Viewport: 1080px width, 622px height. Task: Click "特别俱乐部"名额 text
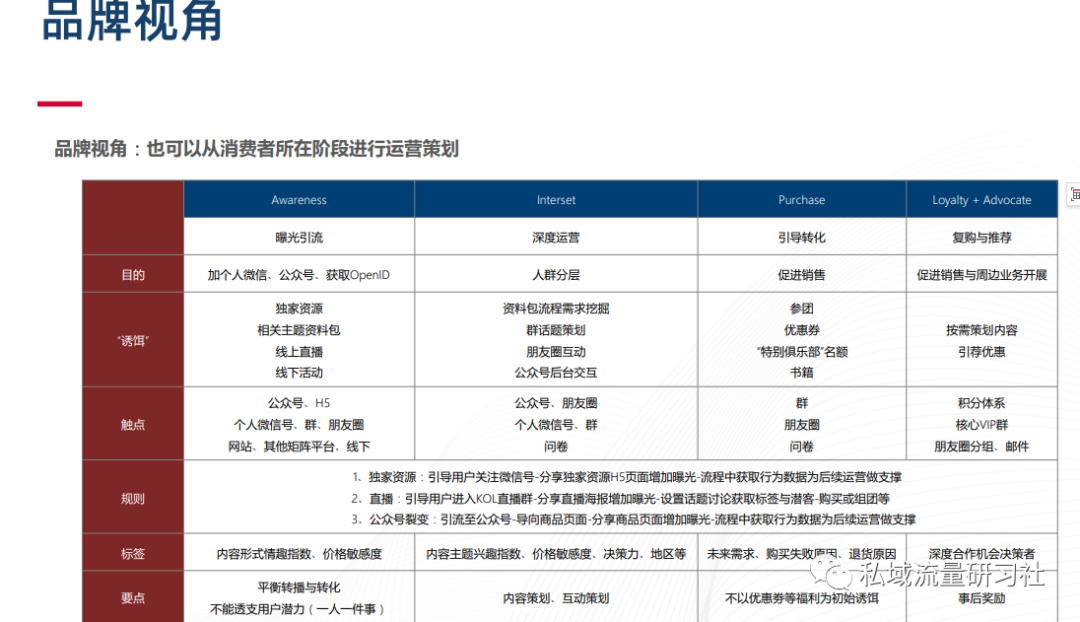click(802, 351)
